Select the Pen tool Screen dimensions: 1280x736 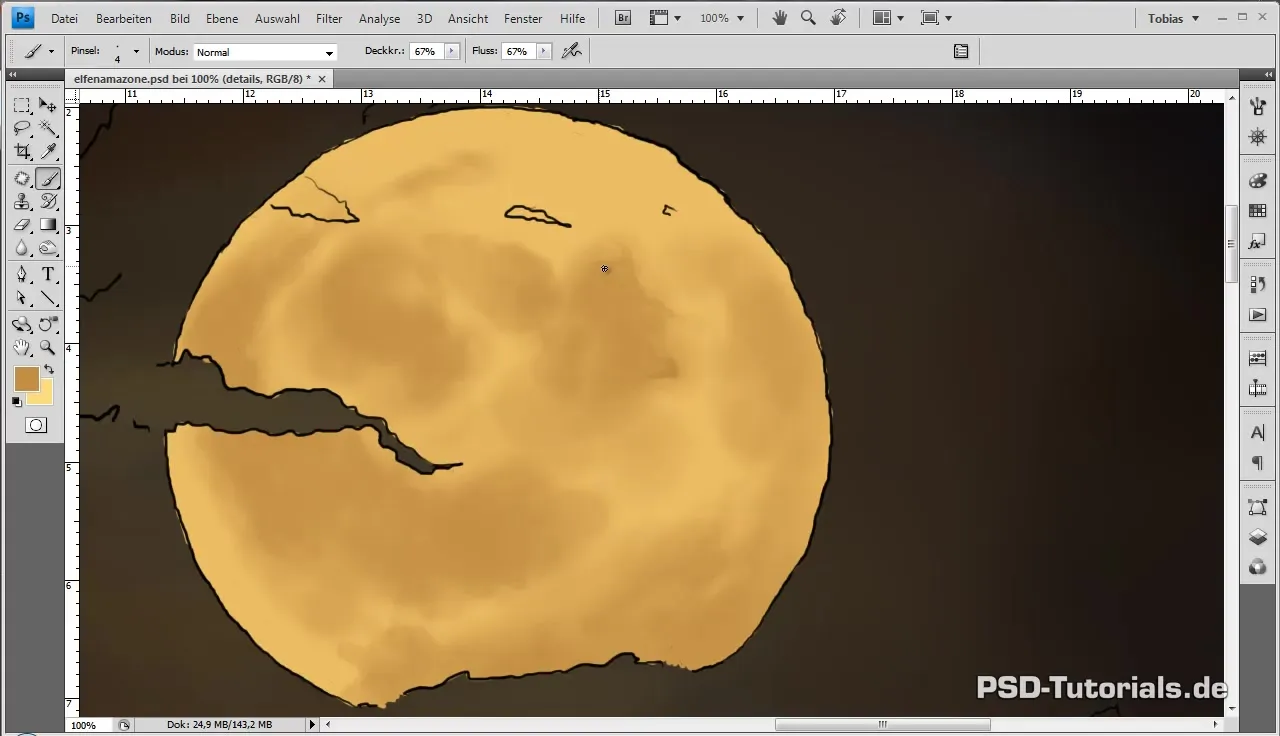22,274
